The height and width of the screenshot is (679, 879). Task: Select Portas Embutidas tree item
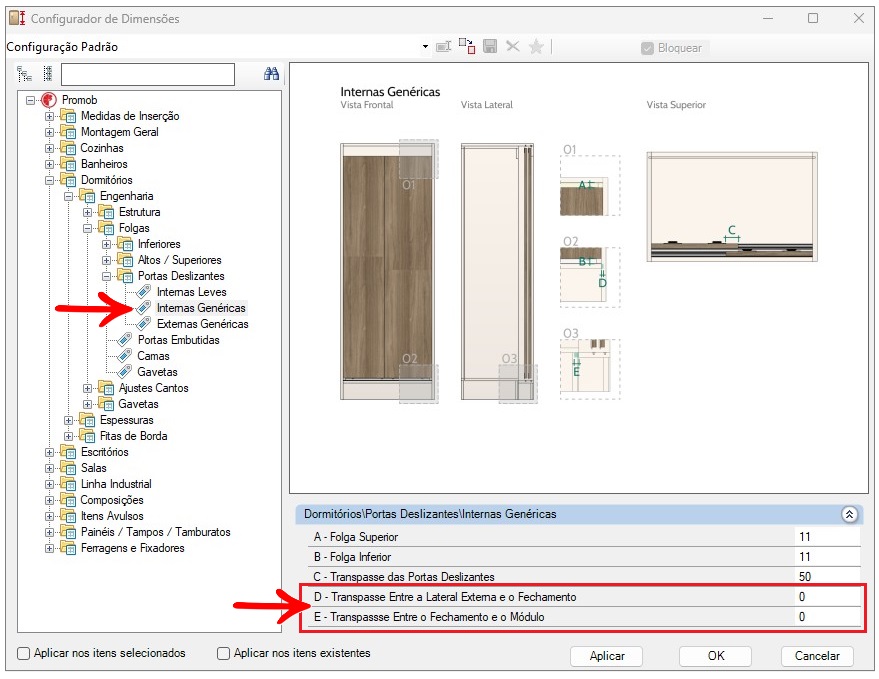(x=178, y=340)
